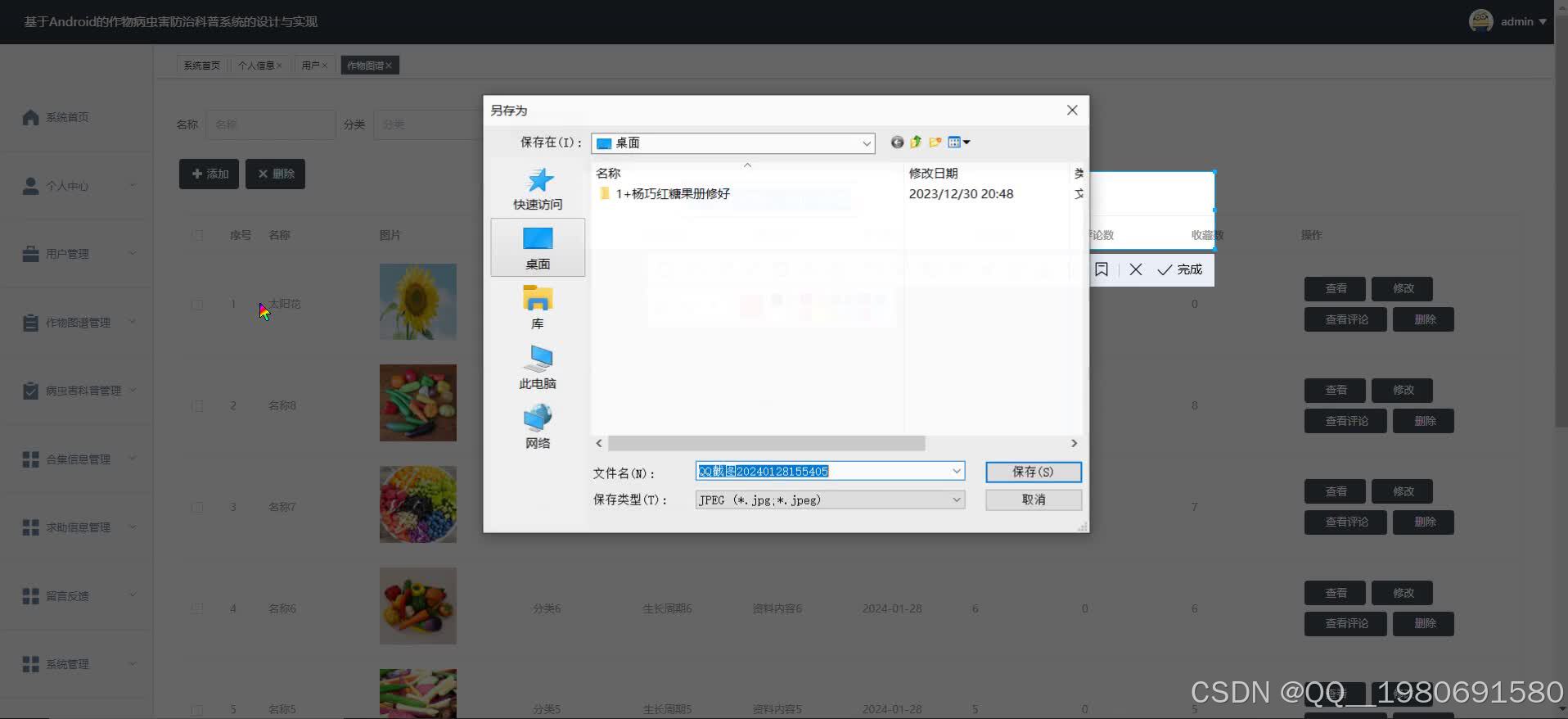Click 删除 for the 名称7 row
The width and height of the screenshot is (1568, 719).
(x=1424, y=522)
